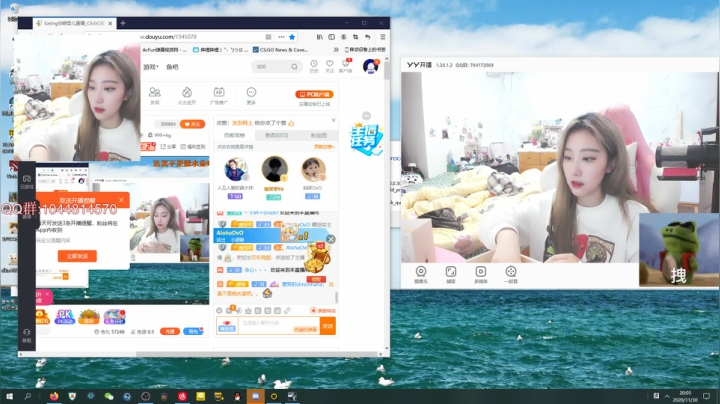This screenshot has height=404, width=720.
Task: Open the Yuba nav item
Action: pyautogui.click(x=172, y=67)
